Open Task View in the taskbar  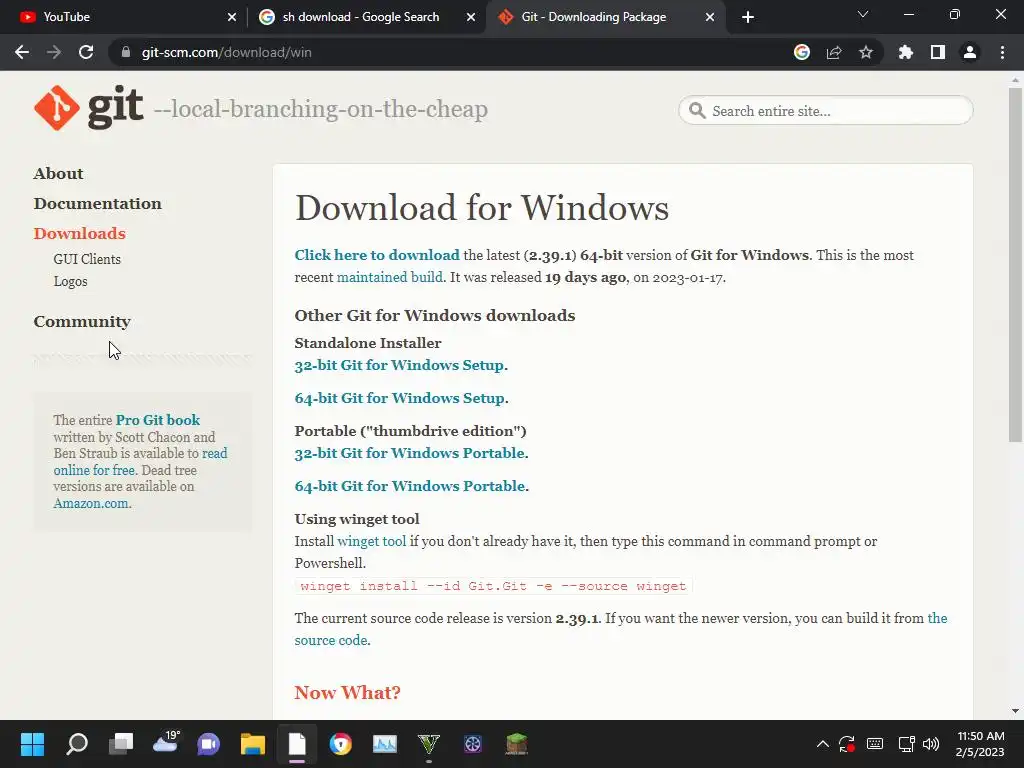pos(121,744)
